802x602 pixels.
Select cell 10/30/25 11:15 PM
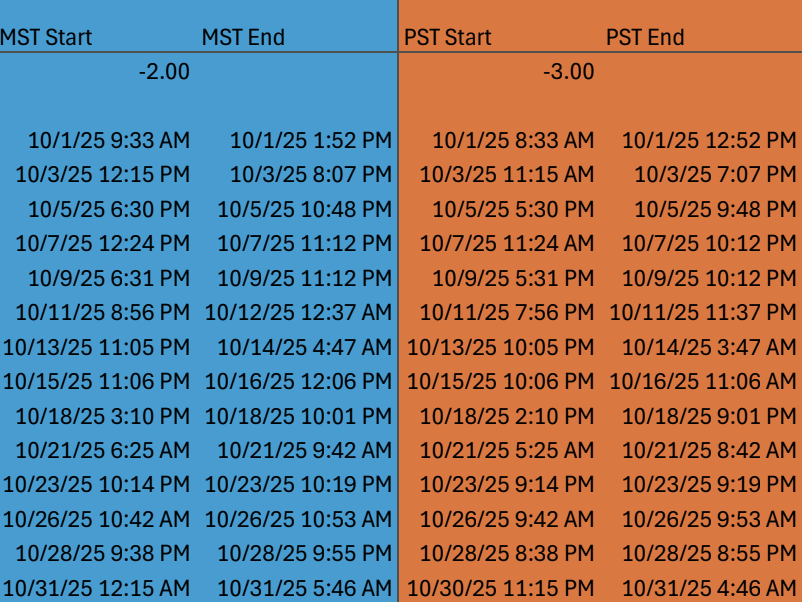500,588
